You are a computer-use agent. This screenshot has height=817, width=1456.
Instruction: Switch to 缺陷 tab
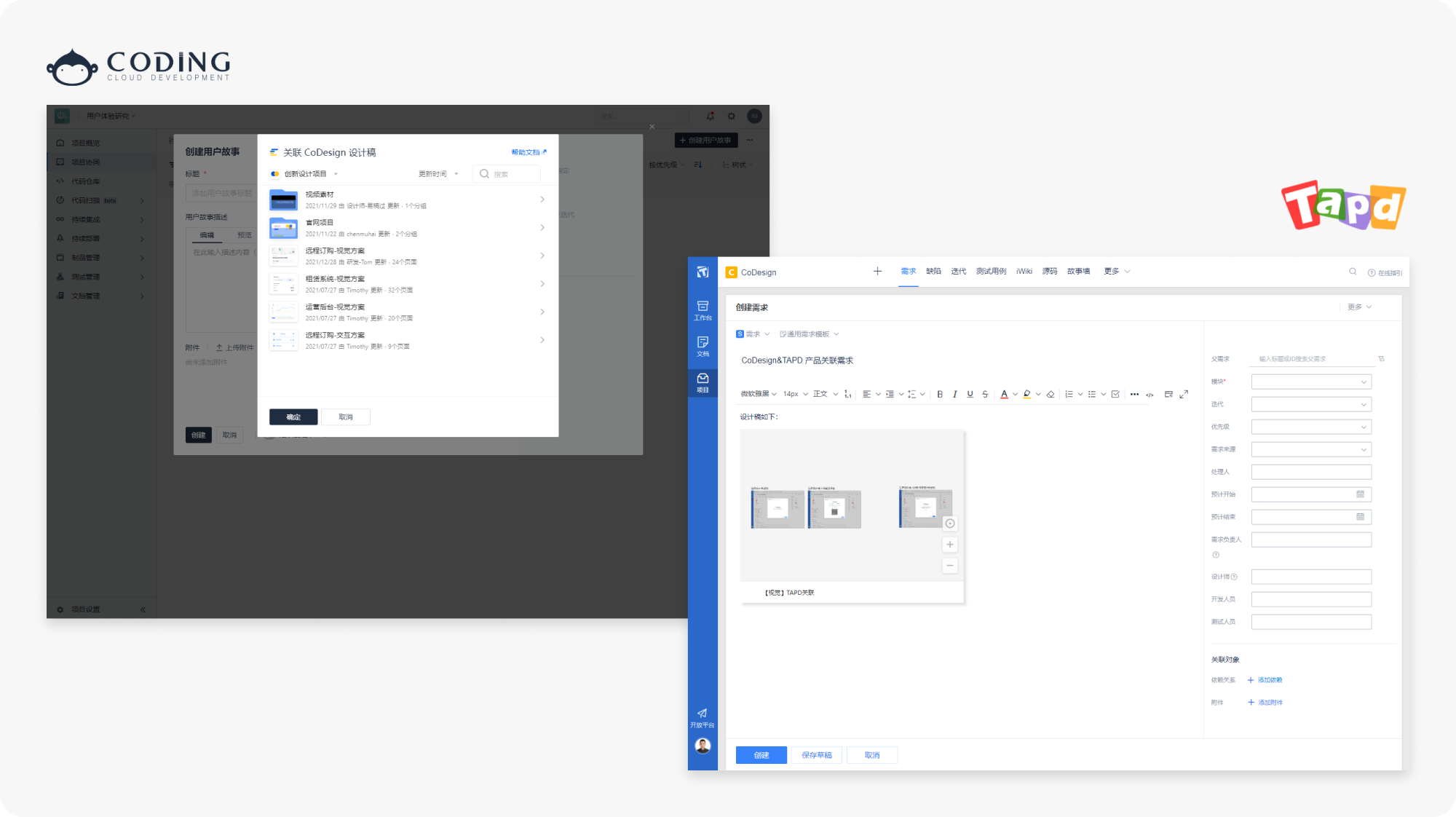point(933,272)
